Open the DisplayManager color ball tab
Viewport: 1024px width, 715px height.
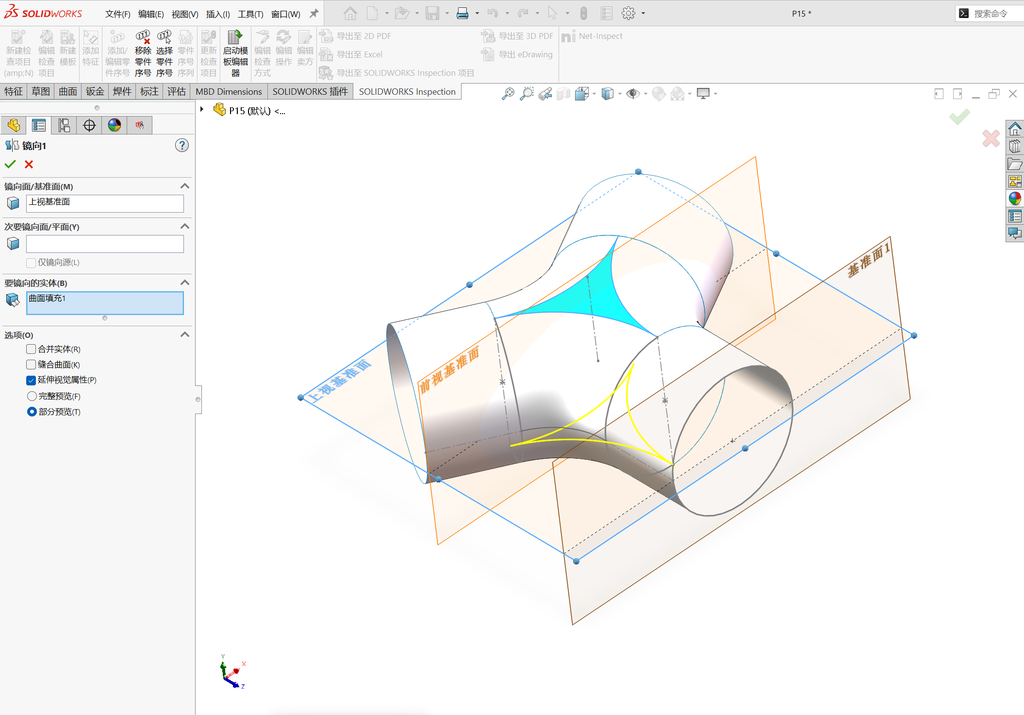(114, 125)
